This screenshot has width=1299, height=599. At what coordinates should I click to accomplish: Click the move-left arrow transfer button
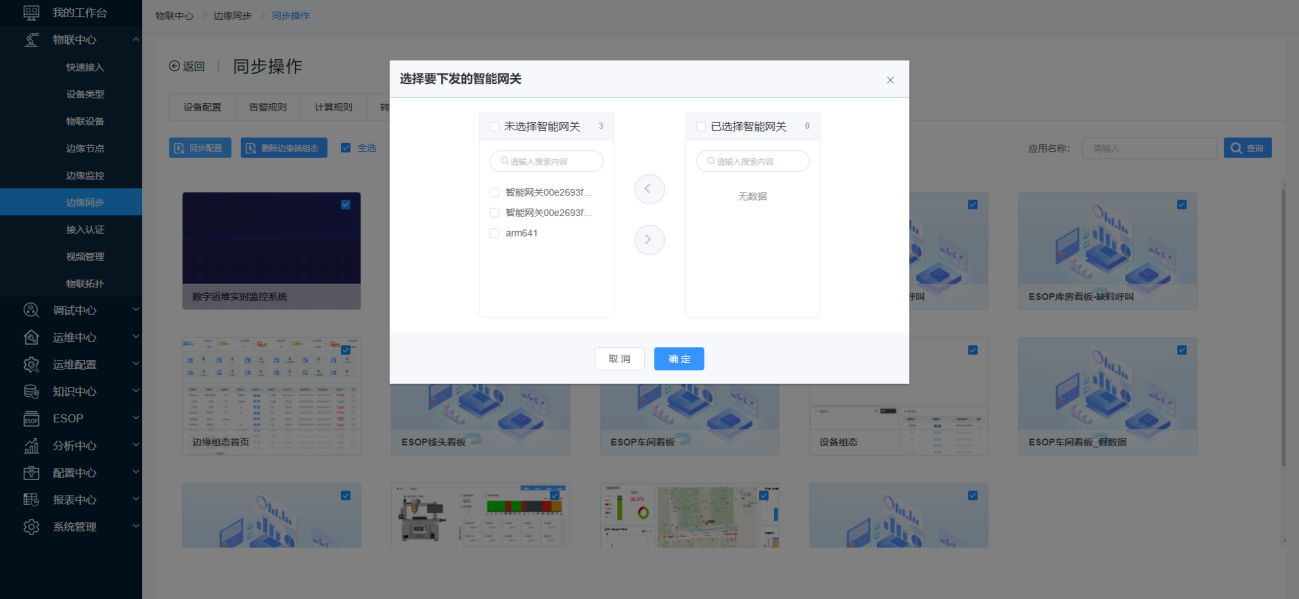[649, 189]
